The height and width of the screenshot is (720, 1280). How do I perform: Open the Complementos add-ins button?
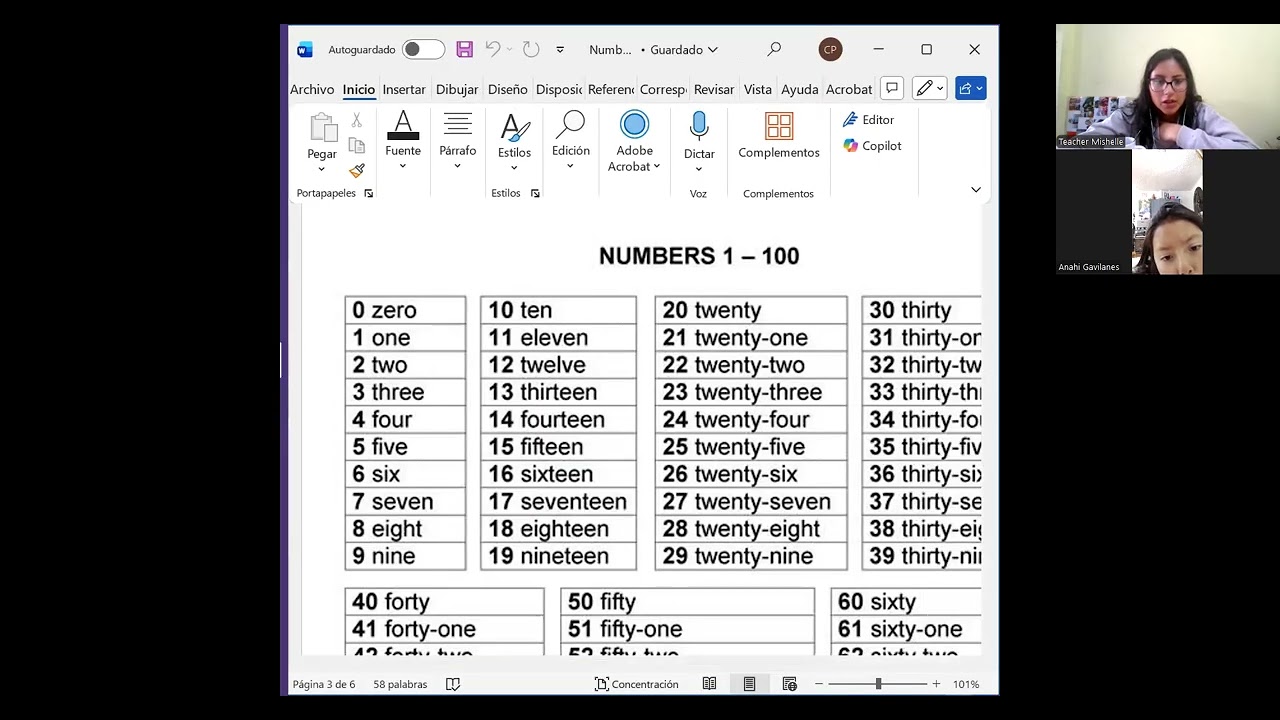tap(779, 136)
